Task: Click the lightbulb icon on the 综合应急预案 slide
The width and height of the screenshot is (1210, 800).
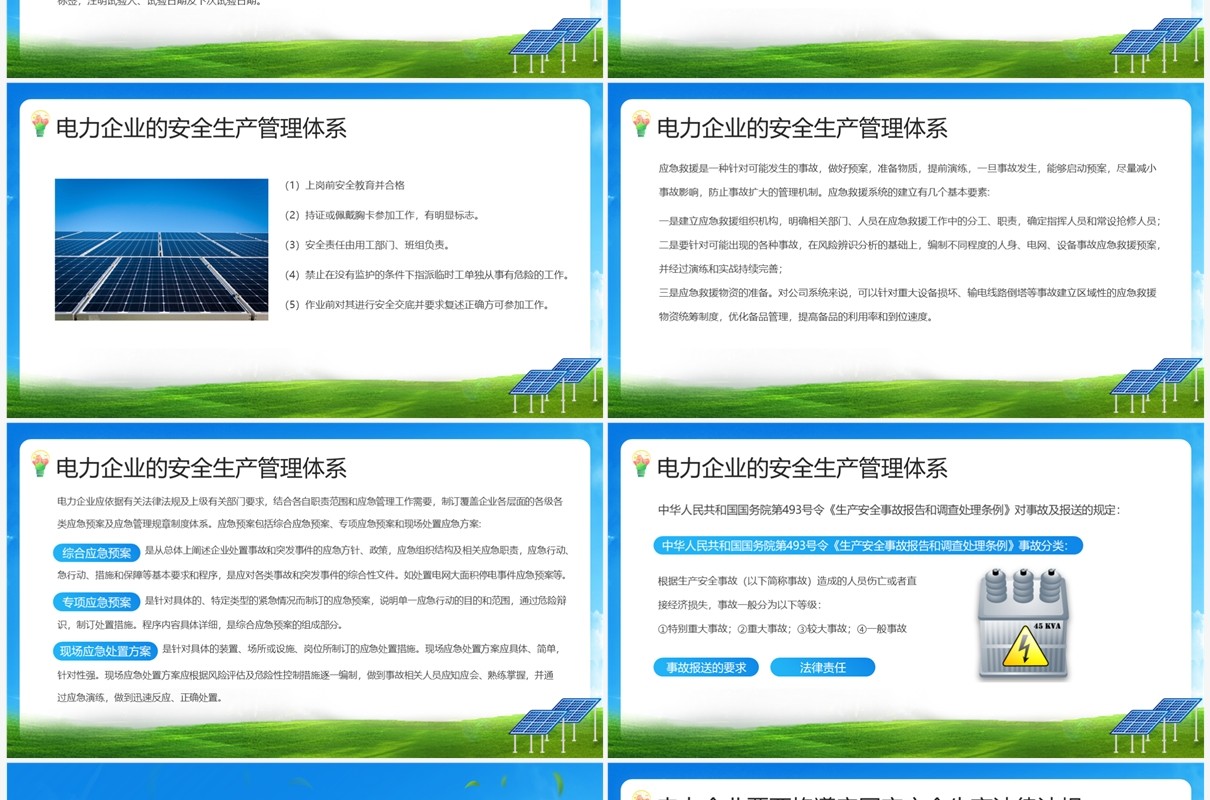Action: click(x=40, y=463)
